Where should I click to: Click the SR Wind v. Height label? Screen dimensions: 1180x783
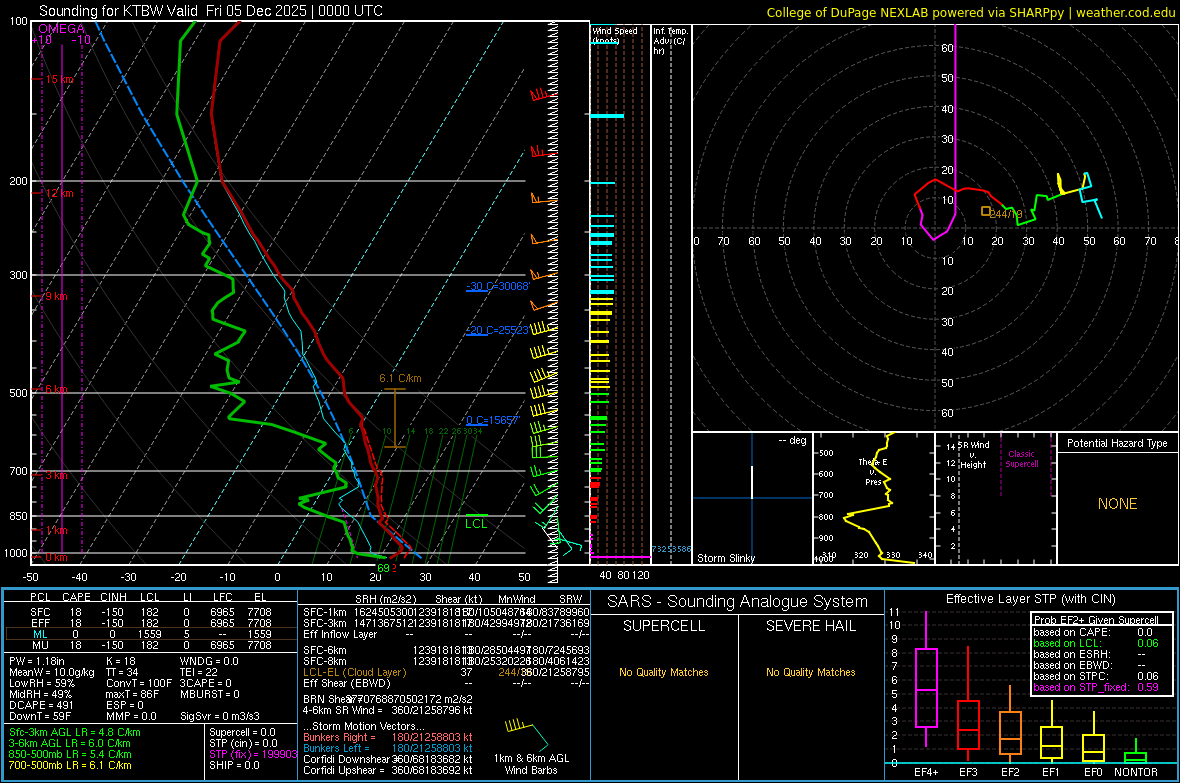click(x=973, y=455)
